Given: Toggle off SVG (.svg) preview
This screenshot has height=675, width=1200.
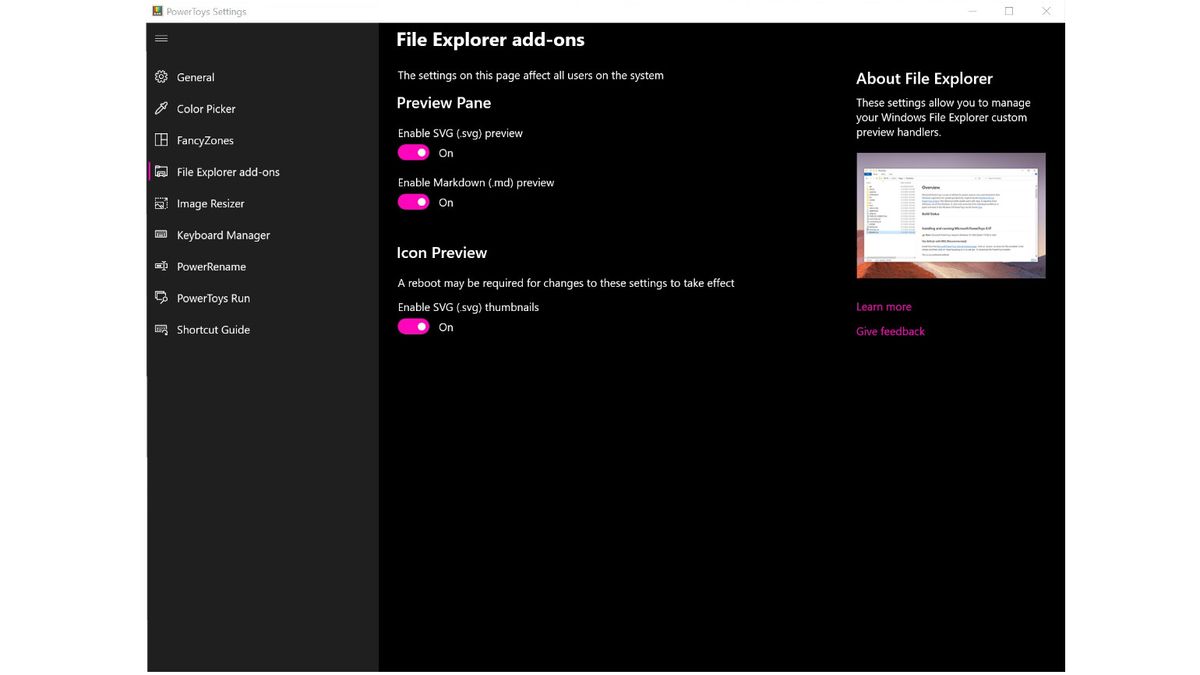Looking at the screenshot, I should [x=413, y=152].
